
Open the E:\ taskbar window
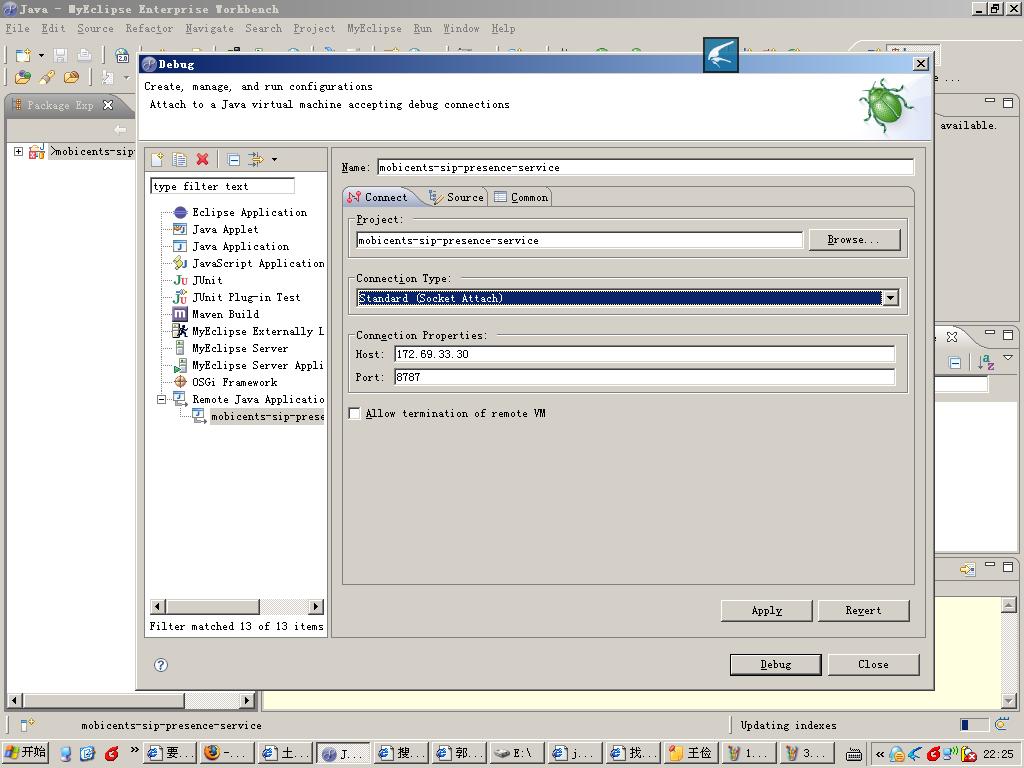pyautogui.click(x=515, y=753)
